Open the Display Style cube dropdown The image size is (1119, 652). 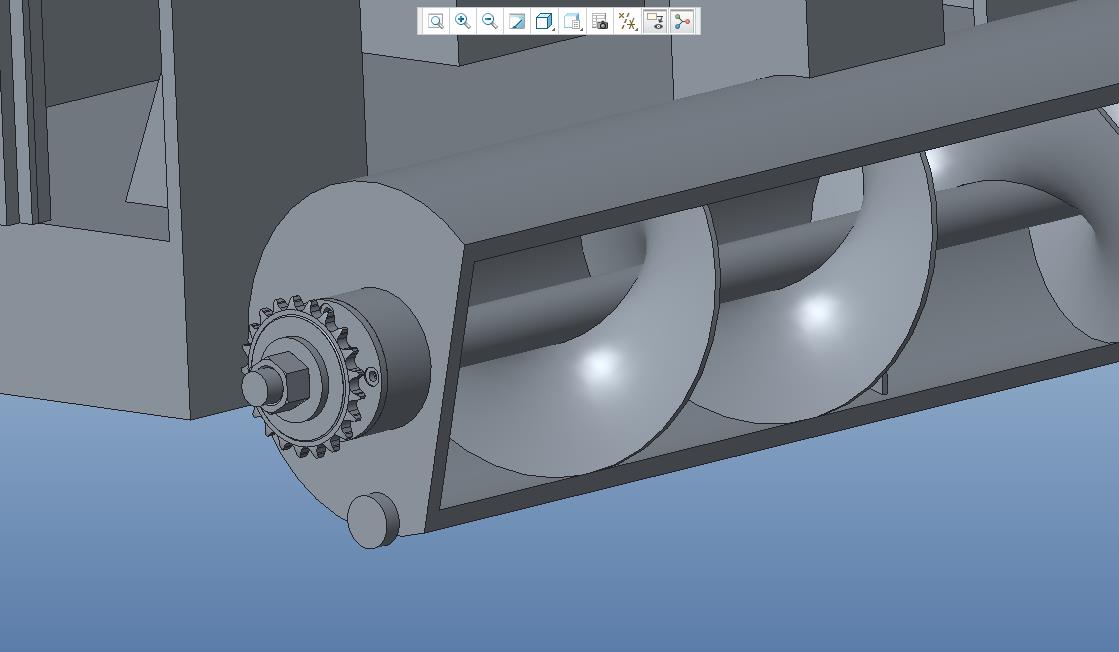(545, 21)
